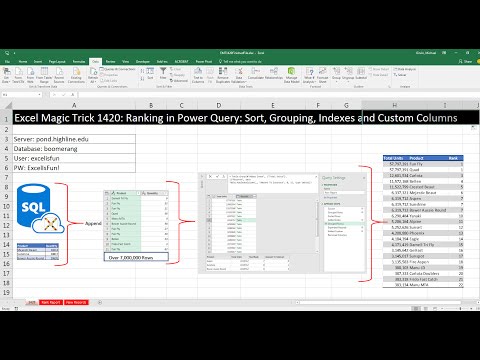480x360 pixels.
Task: Click the Power Query editor picture
Action: [x=283, y=223]
